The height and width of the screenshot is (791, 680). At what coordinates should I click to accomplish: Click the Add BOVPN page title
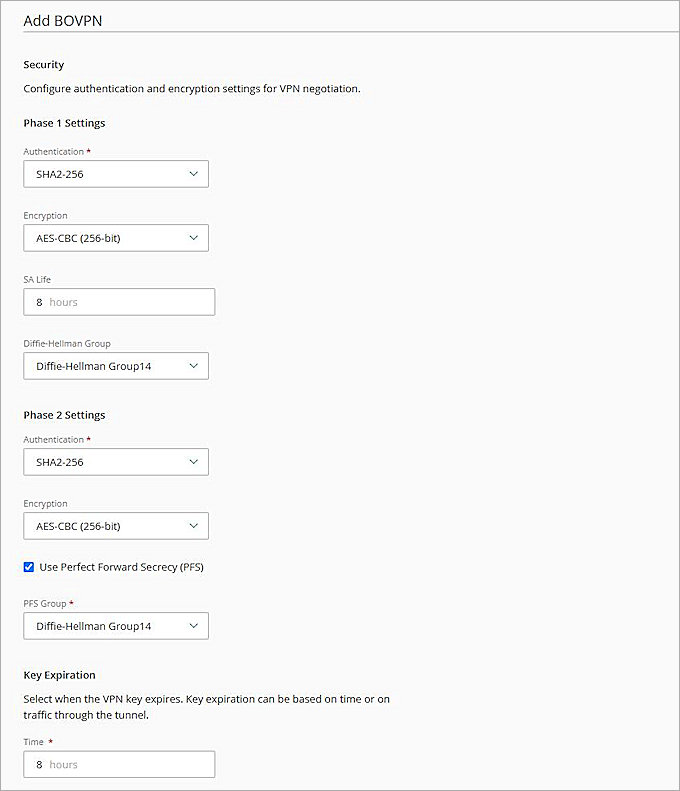point(63,20)
